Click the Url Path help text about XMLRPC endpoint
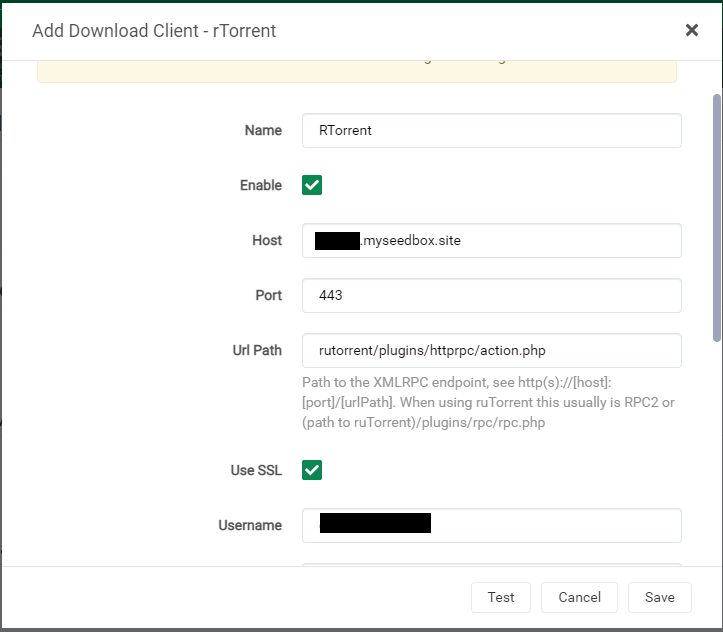Screen dimensions: 723x632 (488, 402)
